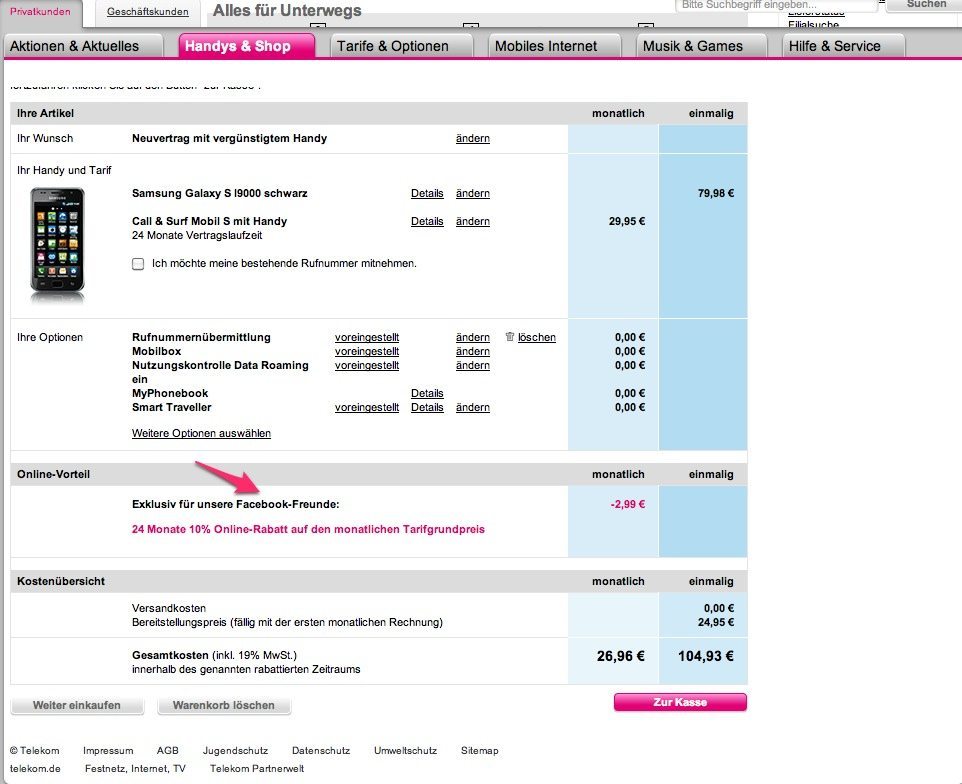Click voreingestellt link for Mobilbox
The width and height of the screenshot is (962, 784).
click(367, 352)
